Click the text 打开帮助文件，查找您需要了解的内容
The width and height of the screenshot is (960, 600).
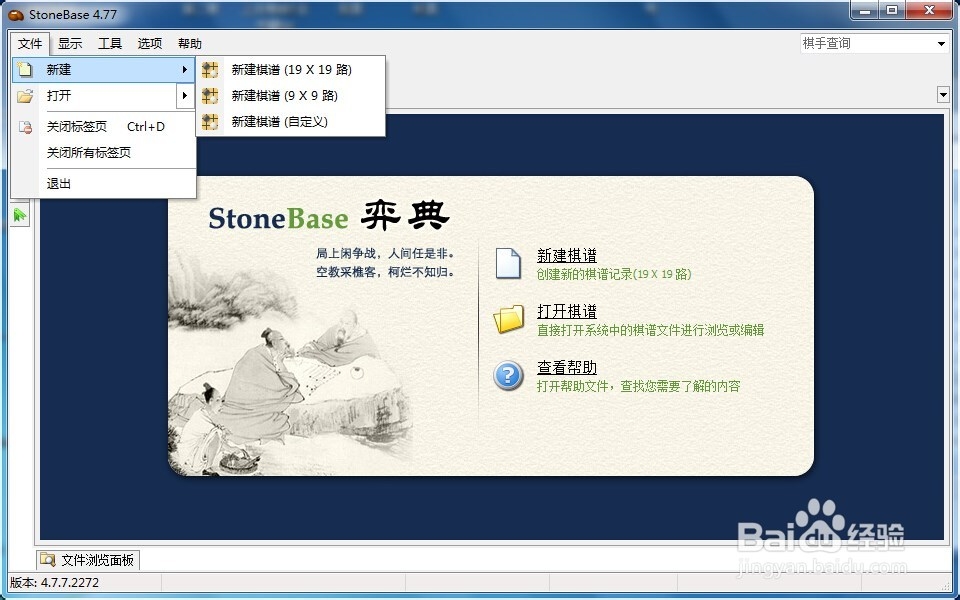coord(639,386)
